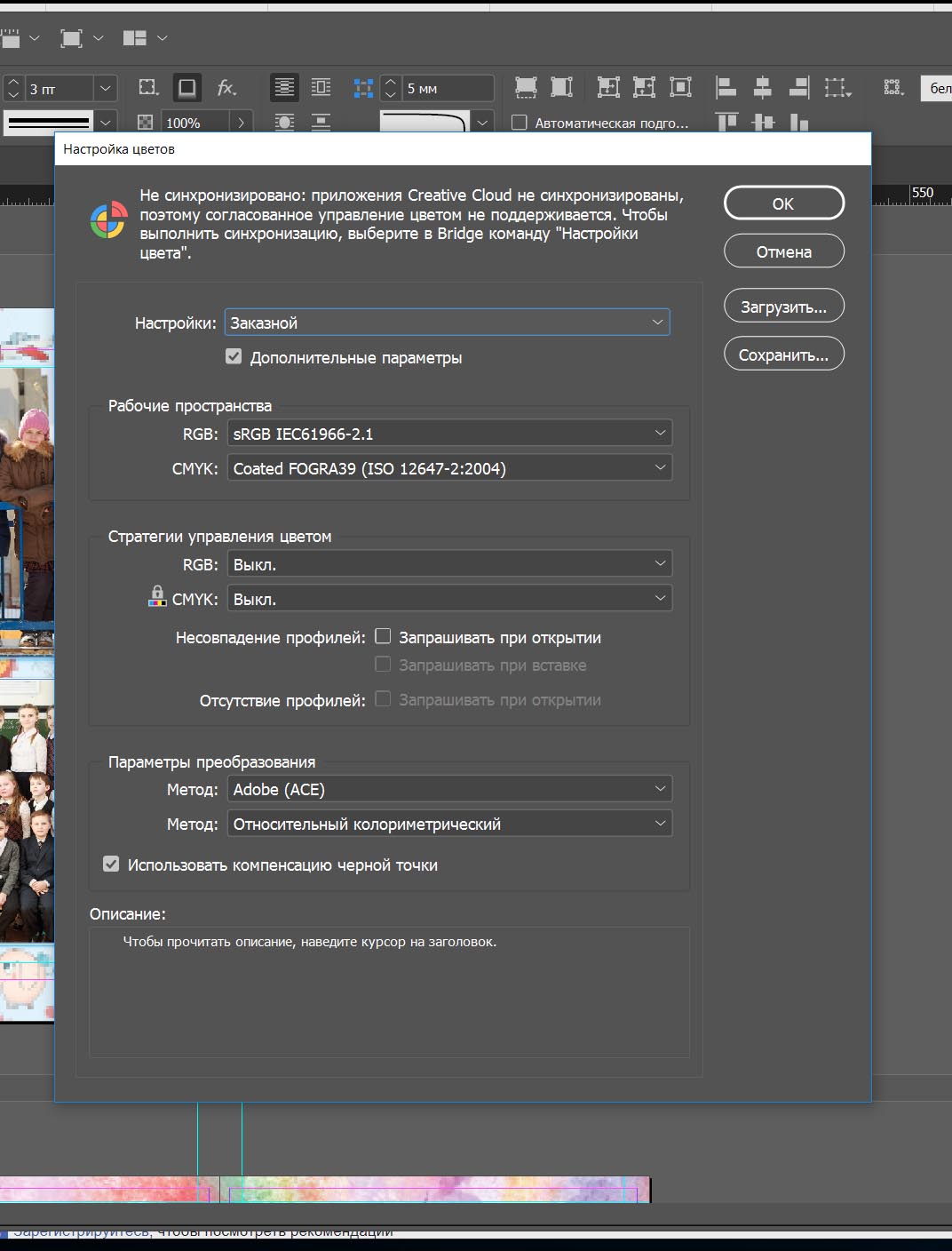This screenshot has height=1251, width=952.
Task: Click the screen mode icon in top bar
Action: click(x=71, y=38)
